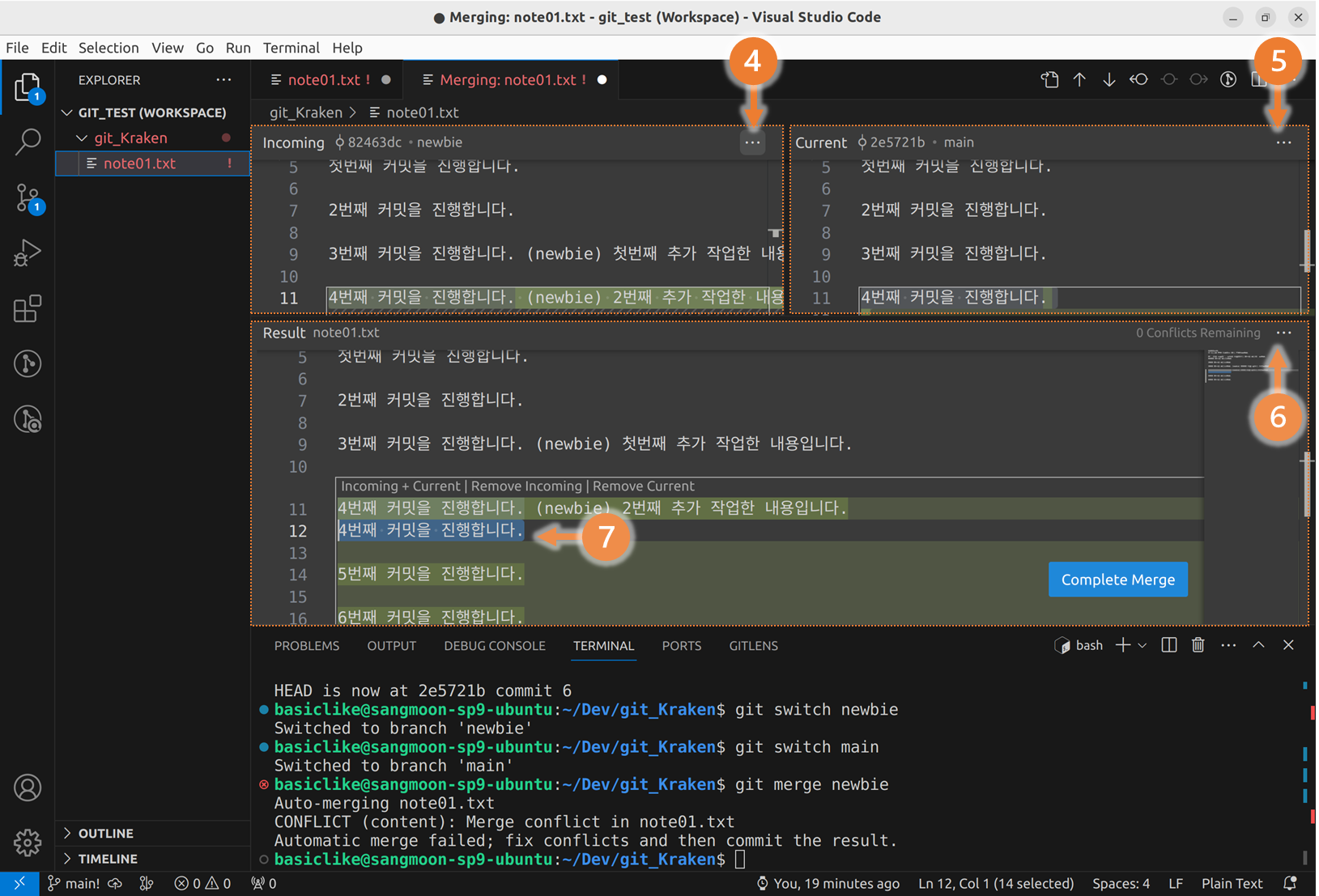Kill terminal with the trash icon
The width and height of the screenshot is (1319, 896).
pyautogui.click(x=1198, y=645)
